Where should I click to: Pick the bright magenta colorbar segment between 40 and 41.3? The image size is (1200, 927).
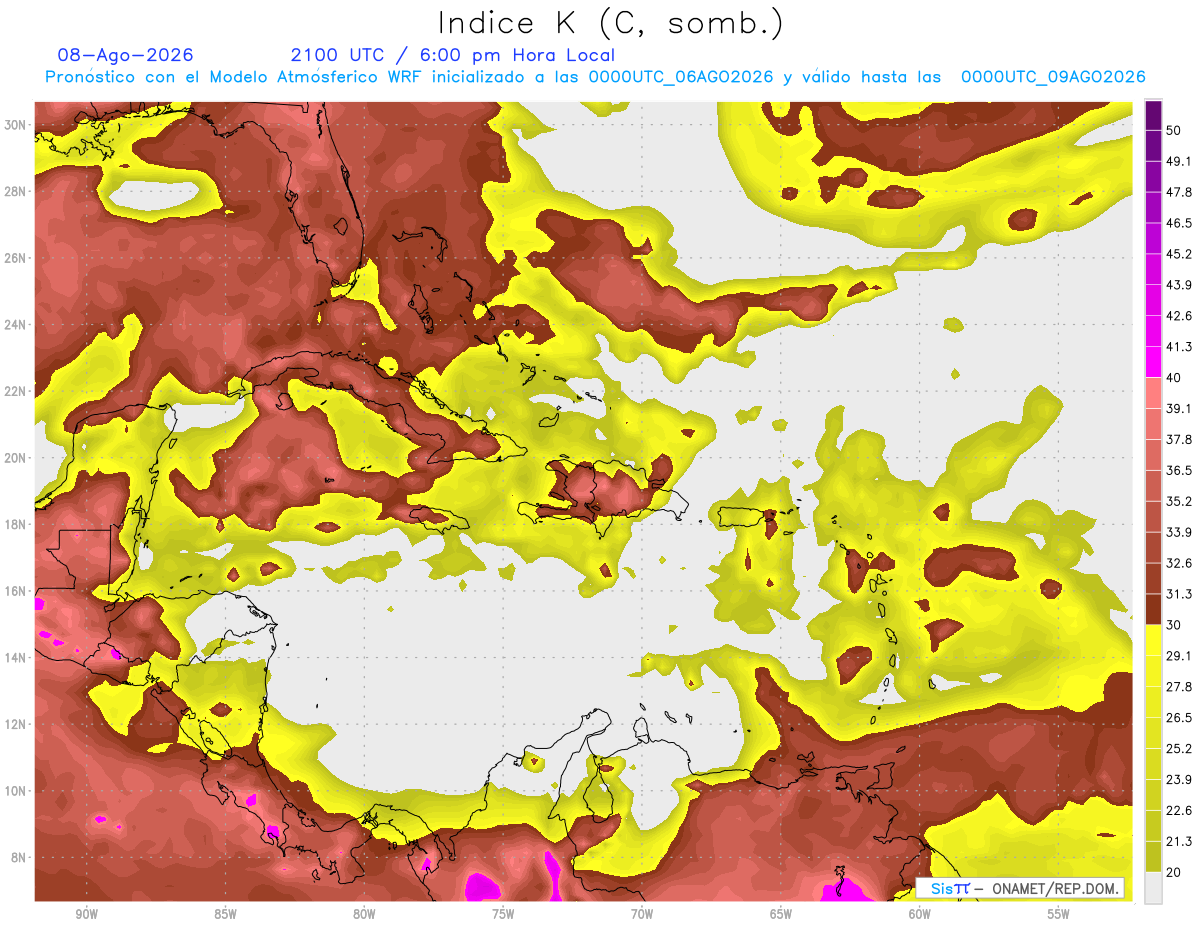[1153, 362]
